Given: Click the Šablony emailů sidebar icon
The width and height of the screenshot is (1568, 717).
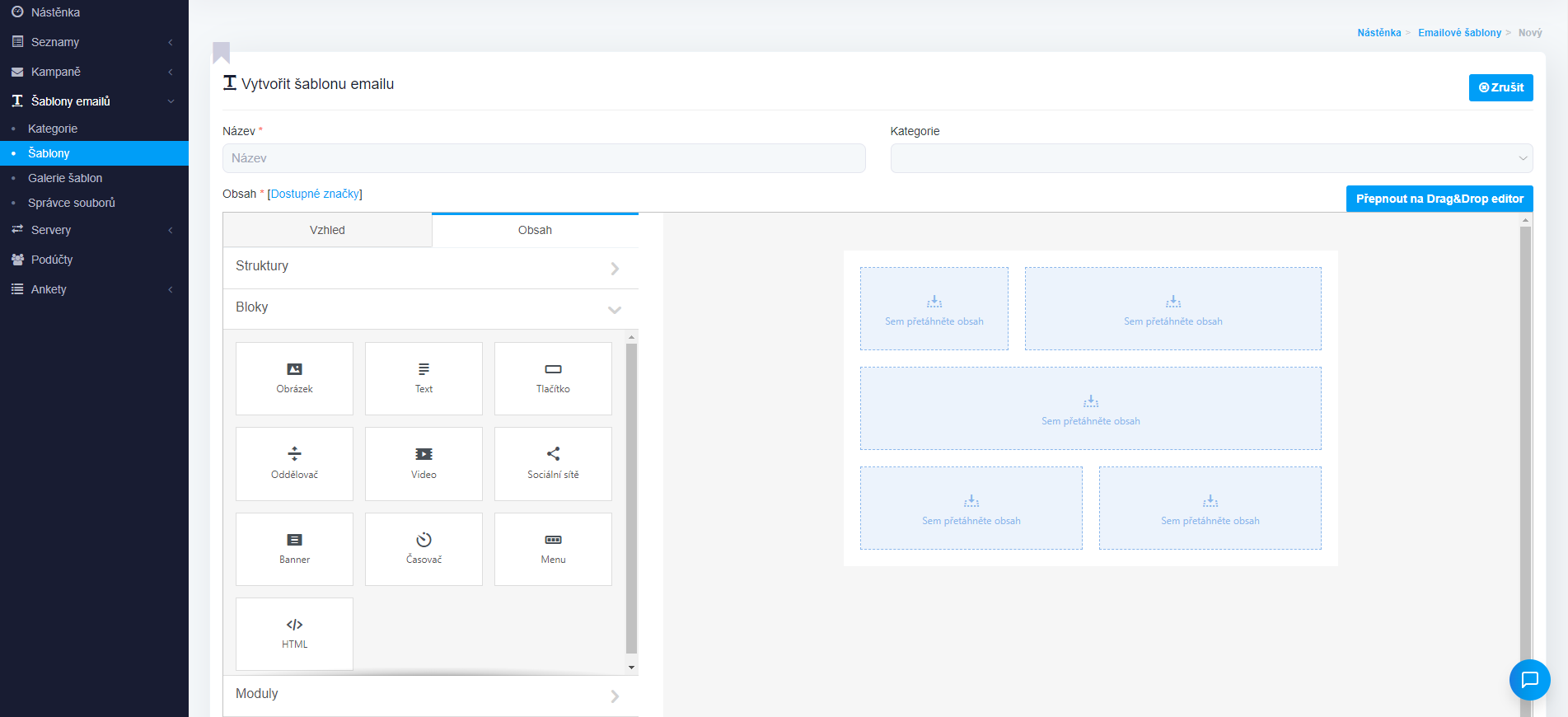Looking at the screenshot, I should 17,101.
